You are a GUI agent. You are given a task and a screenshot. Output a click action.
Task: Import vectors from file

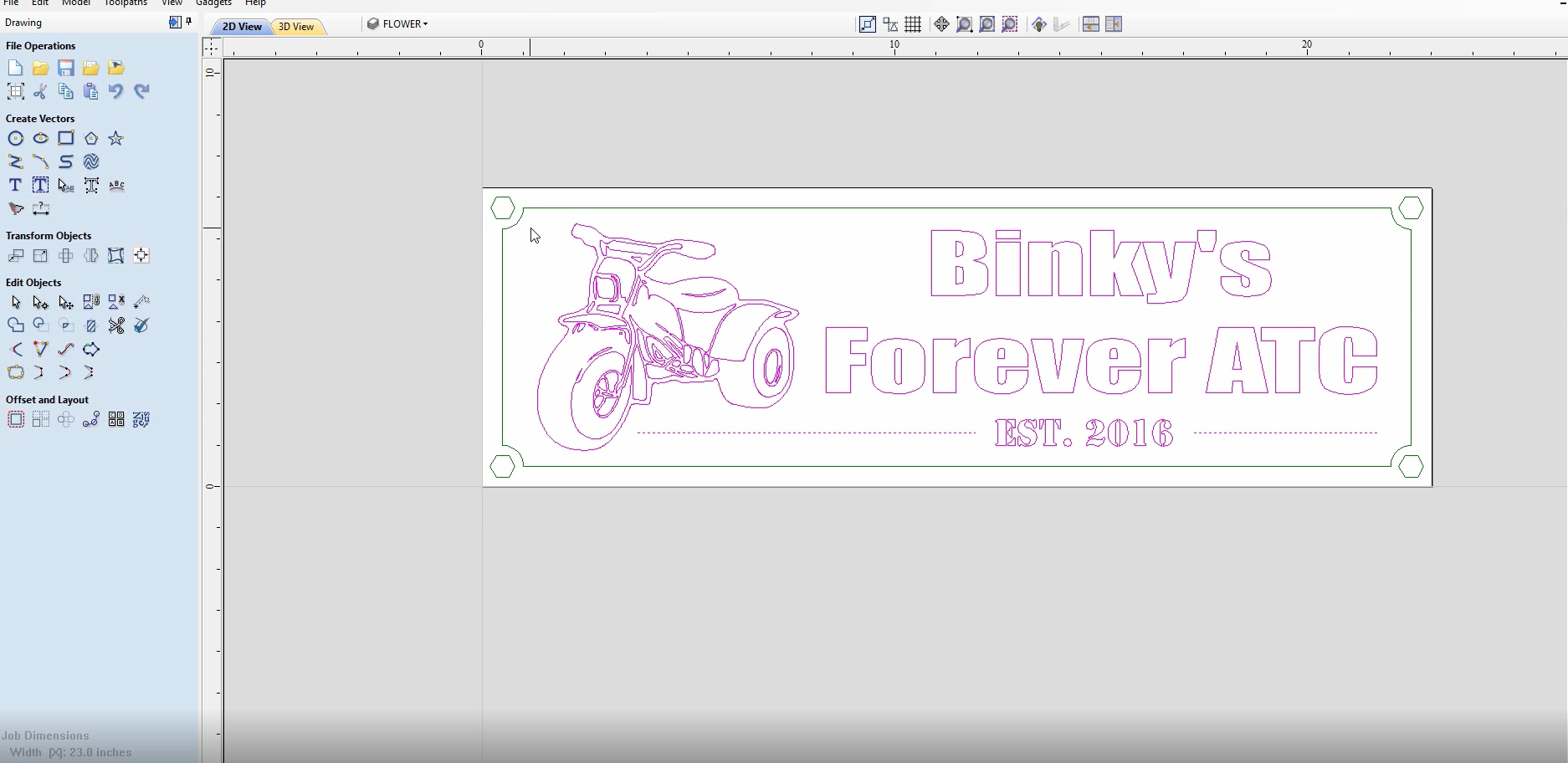coord(90,68)
